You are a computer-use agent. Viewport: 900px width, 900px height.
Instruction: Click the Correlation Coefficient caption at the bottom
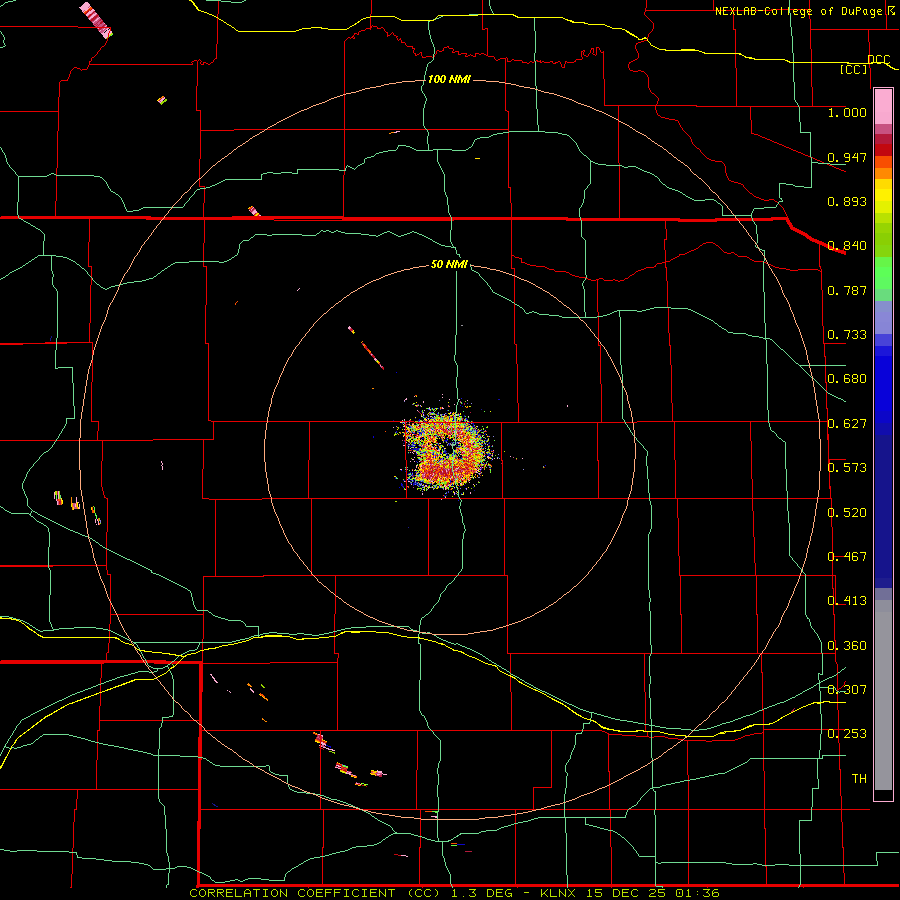point(454,893)
